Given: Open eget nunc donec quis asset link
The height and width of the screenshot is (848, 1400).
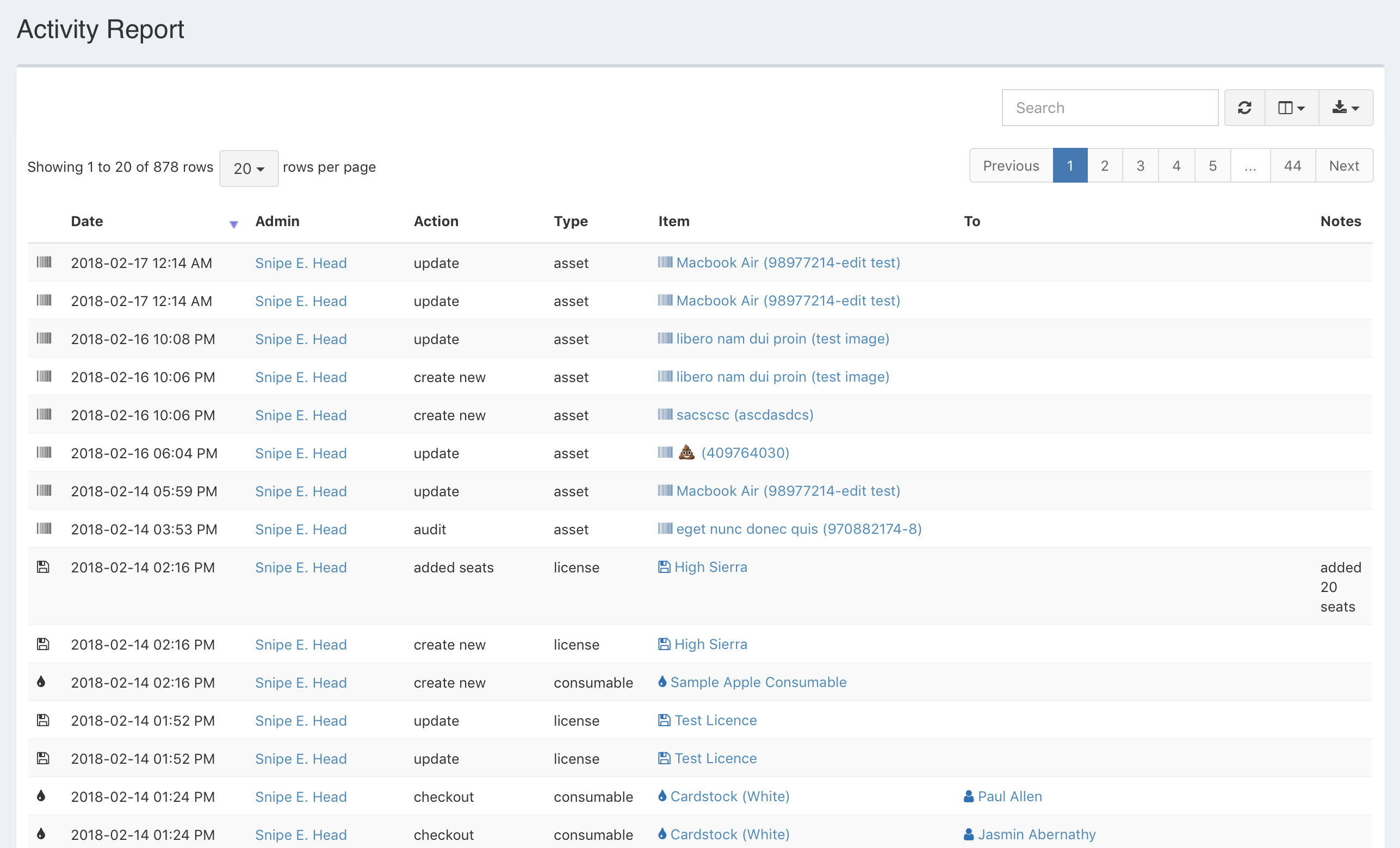Looking at the screenshot, I should 798,529.
